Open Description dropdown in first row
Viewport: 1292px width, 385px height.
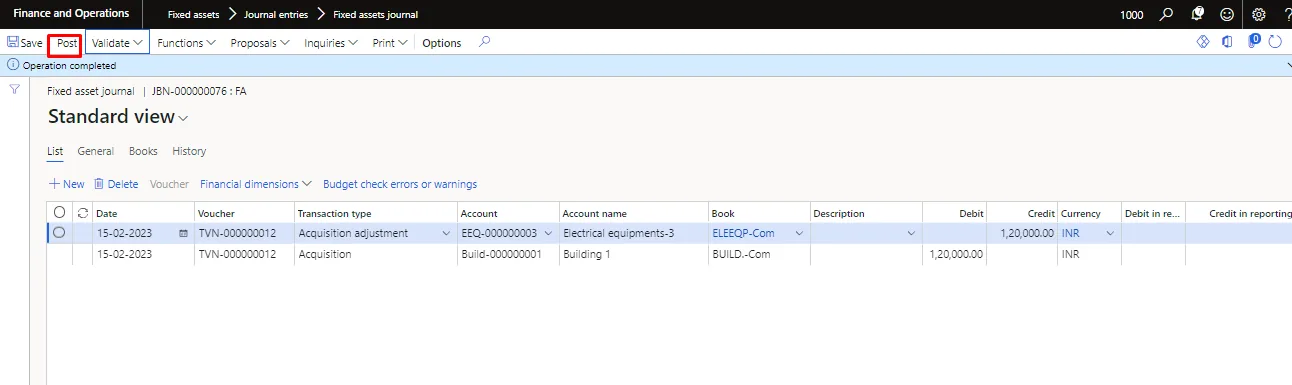pos(911,233)
